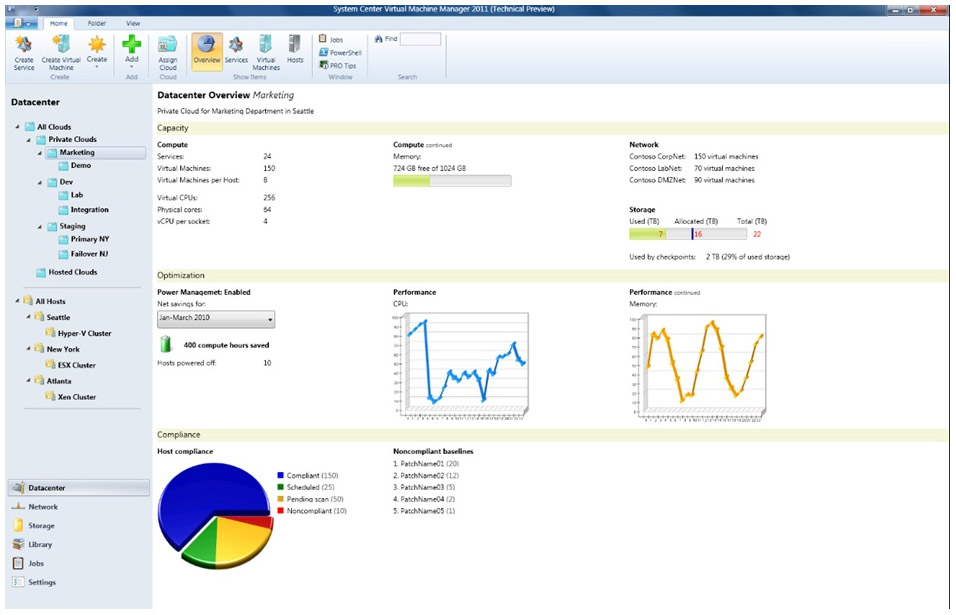Screen dimensions: 956x615
Task: Open the Datacenter workspace
Action: tap(79, 488)
